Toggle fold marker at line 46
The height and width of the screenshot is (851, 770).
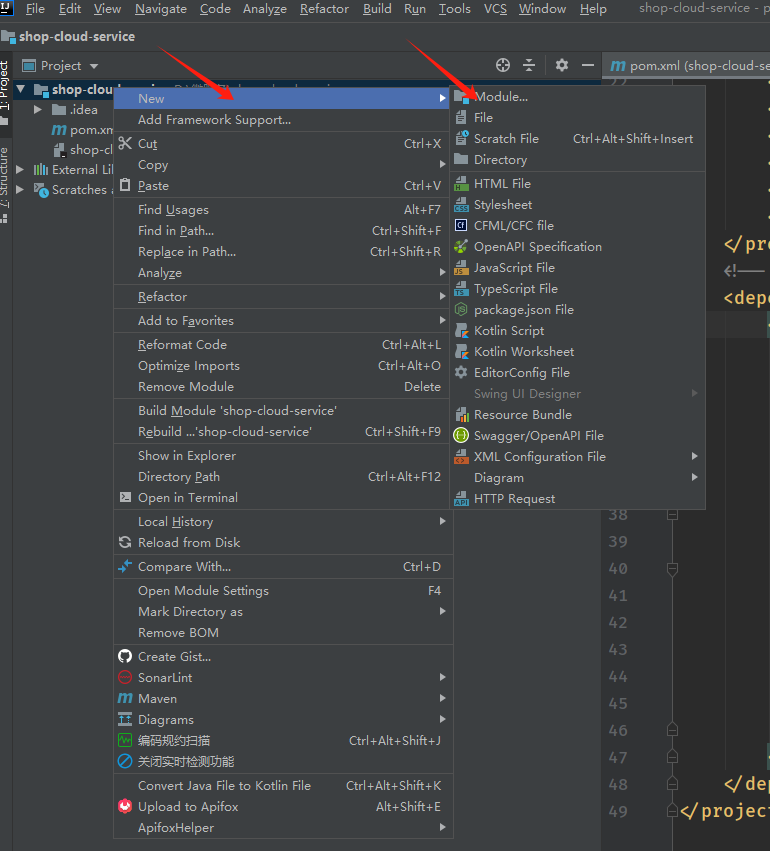click(x=672, y=730)
